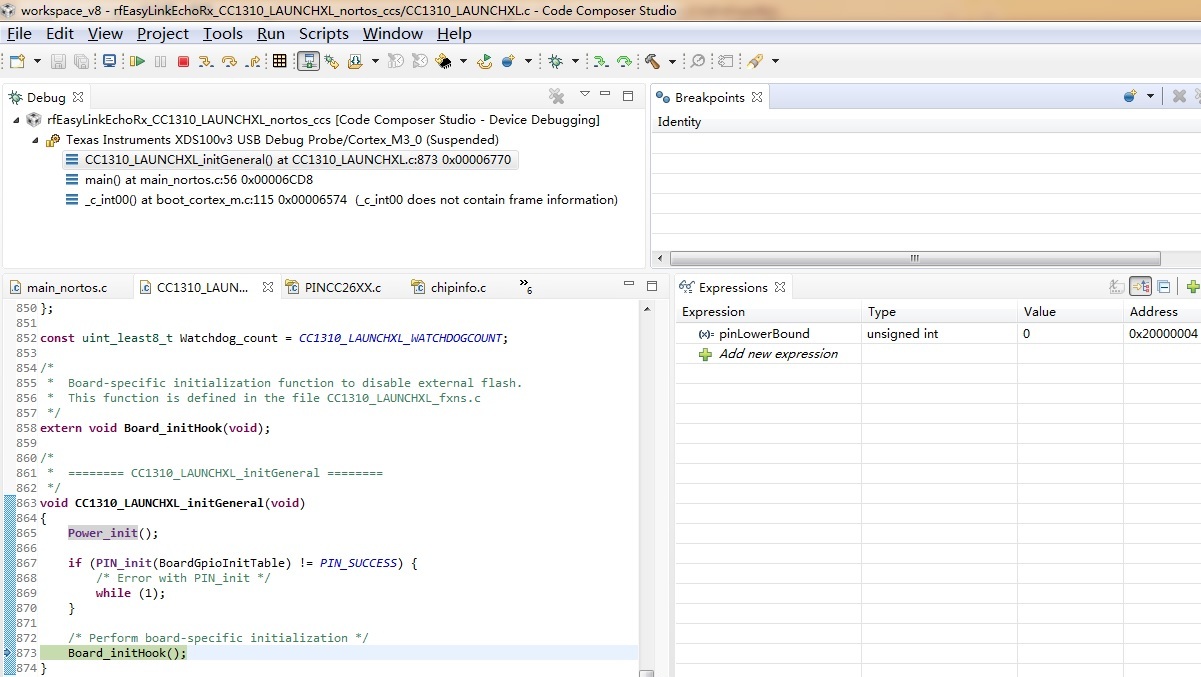Open the dropdown arrow next to Build hammer

[672, 62]
